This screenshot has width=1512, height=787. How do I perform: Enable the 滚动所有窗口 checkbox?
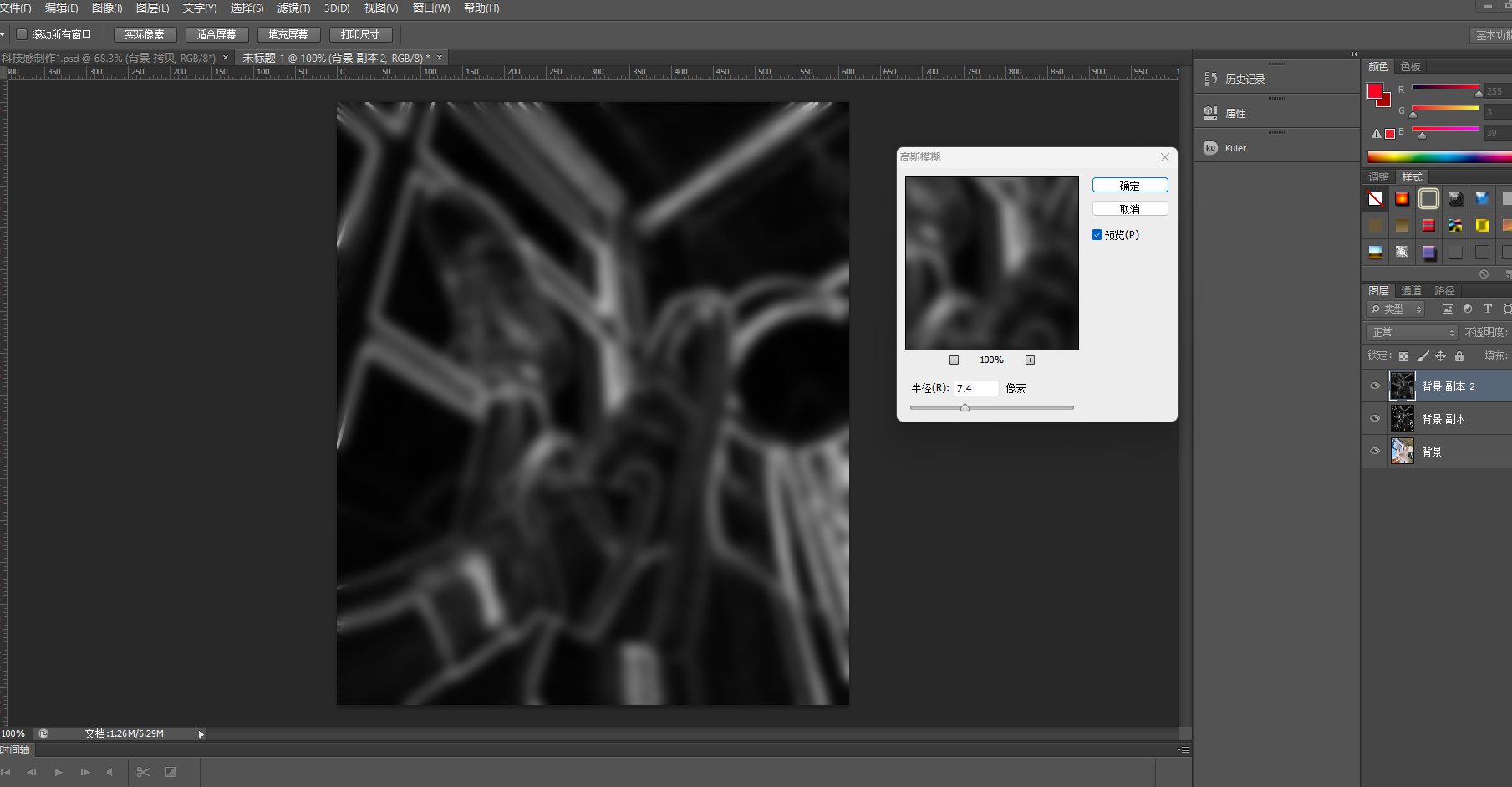pos(23,34)
